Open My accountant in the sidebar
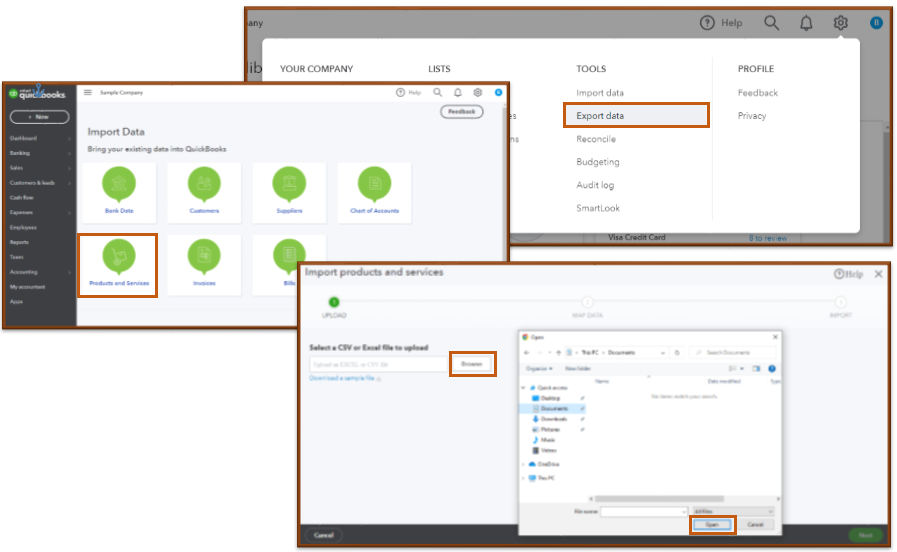Image resolution: width=897 pixels, height=552 pixels. [27, 287]
